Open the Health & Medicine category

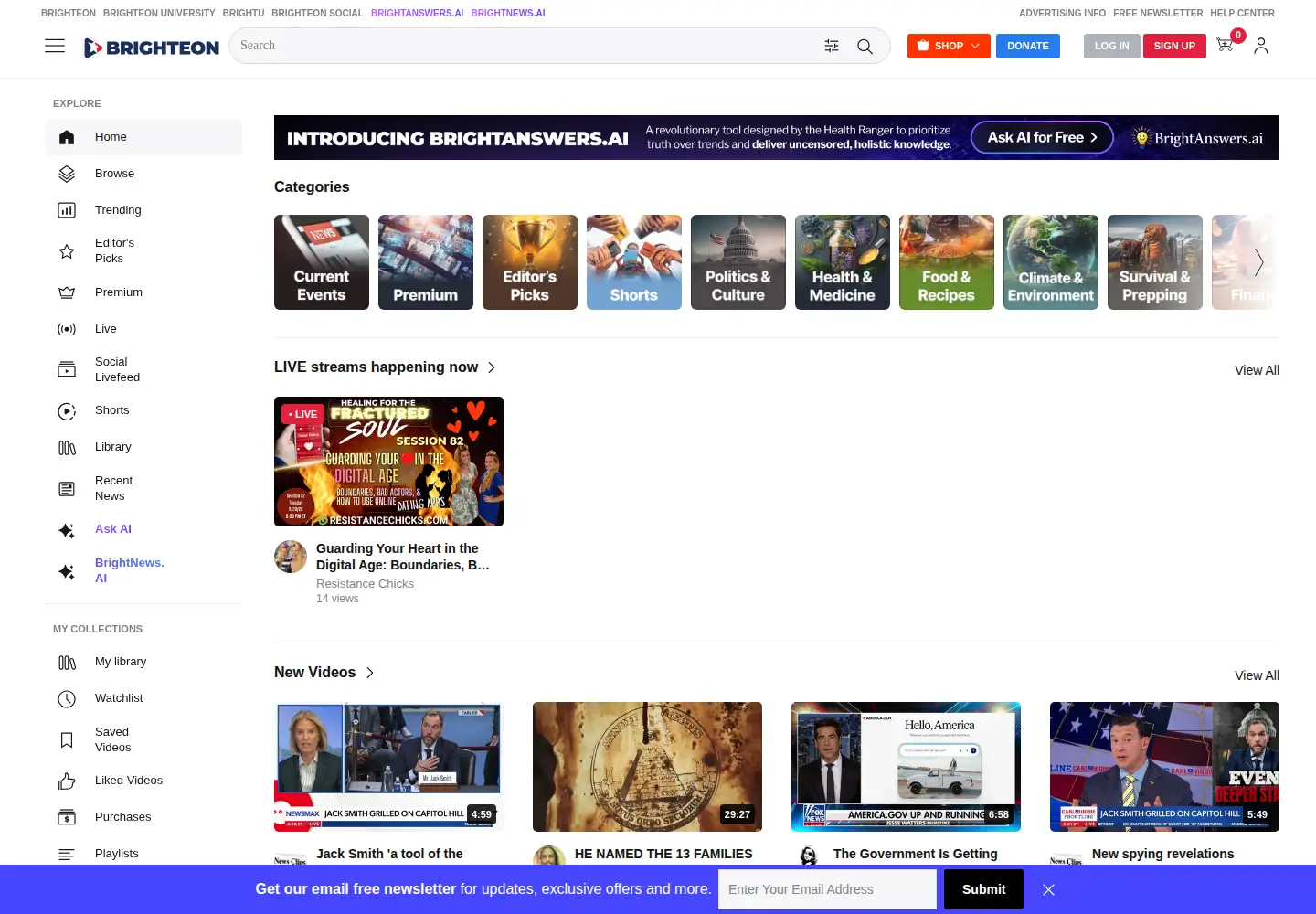point(843,262)
